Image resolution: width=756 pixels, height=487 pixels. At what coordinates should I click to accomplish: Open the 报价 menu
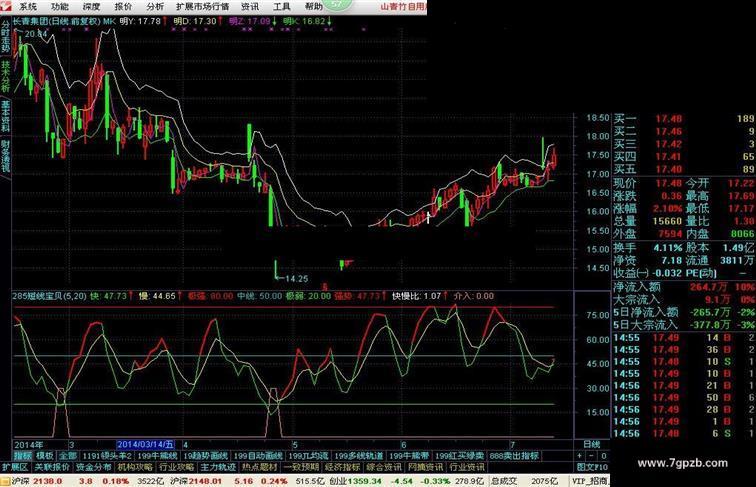click(123, 7)
